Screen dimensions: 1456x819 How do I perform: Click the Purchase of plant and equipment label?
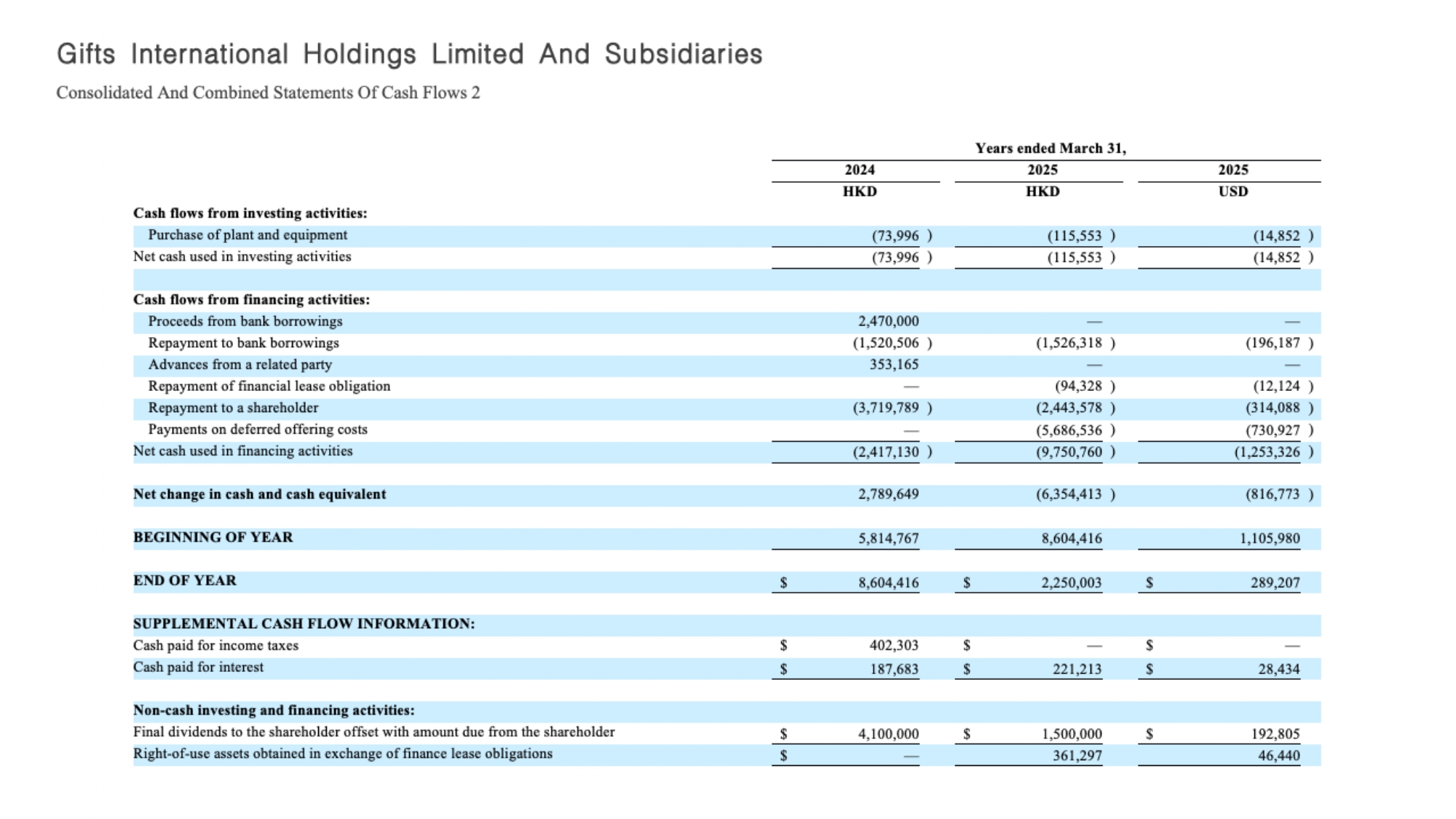(248, 235)
